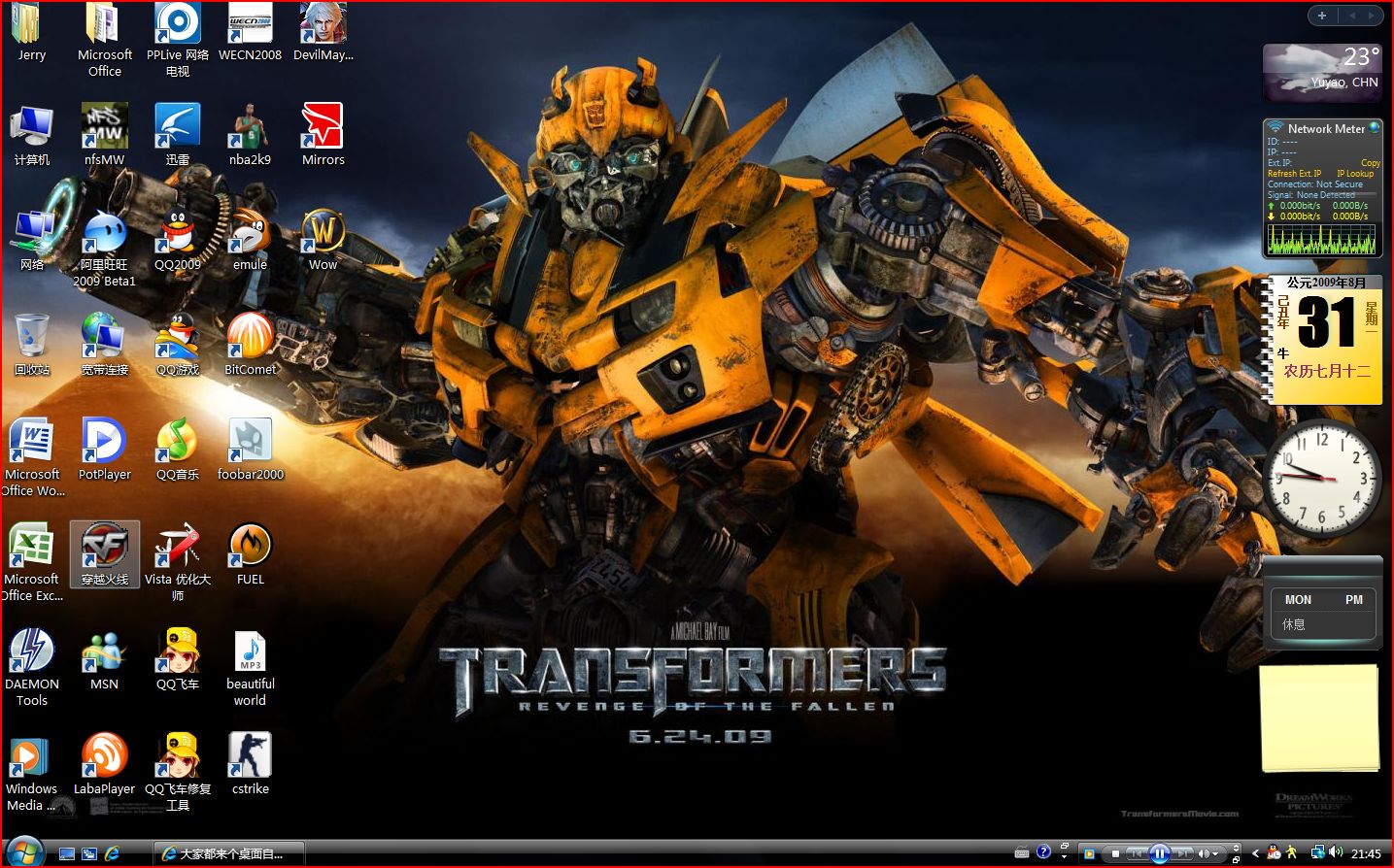Open the QQ飞车 game shortcut
The width and height of the screenshot is (1394, 868).
[178, 659]
